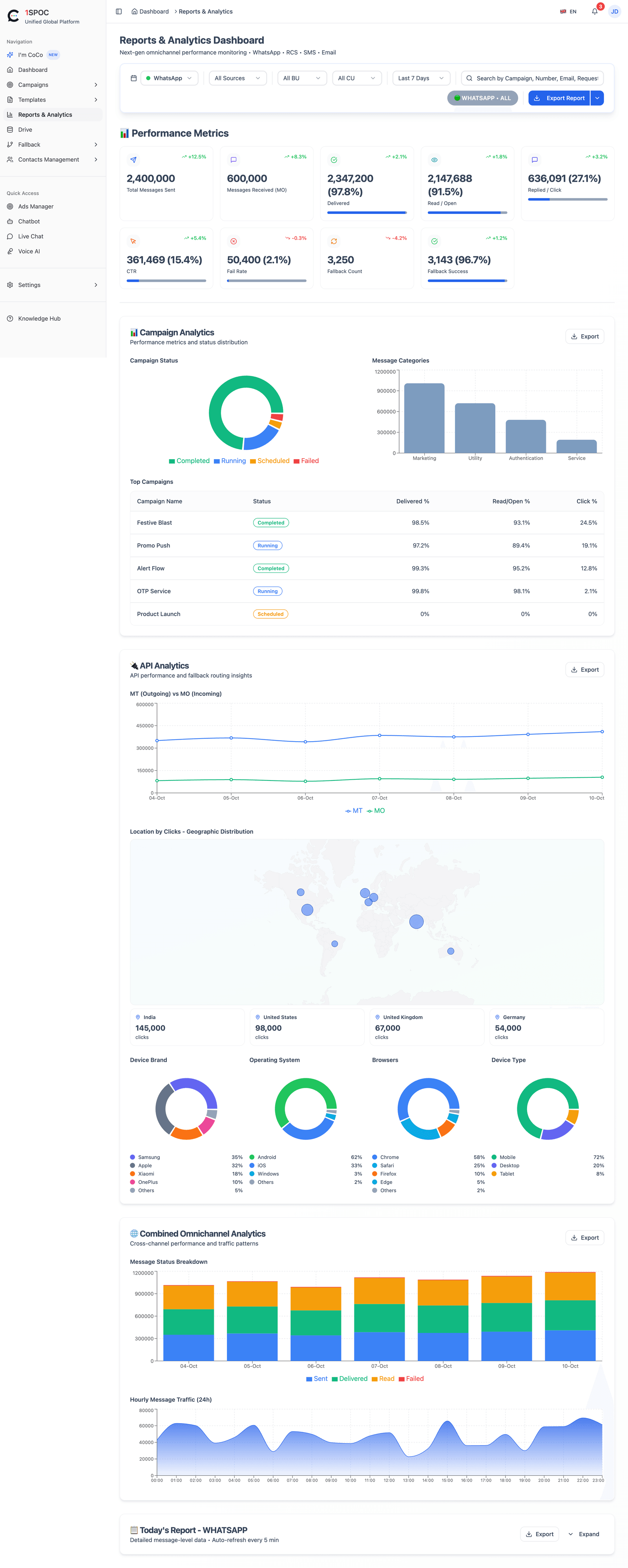The height and width of the screenshot is (1568, 628).
Task: Click the Chatbot robot icon
Action: click(10, 222)
